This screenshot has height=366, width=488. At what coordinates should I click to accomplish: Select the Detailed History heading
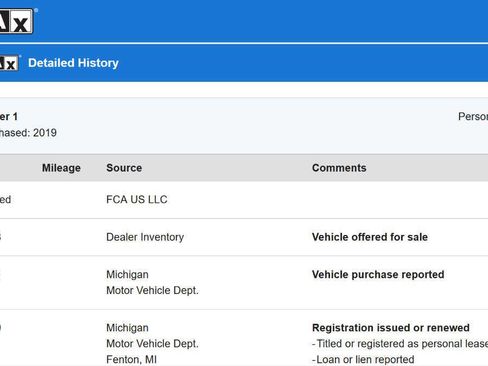[73, 63]
